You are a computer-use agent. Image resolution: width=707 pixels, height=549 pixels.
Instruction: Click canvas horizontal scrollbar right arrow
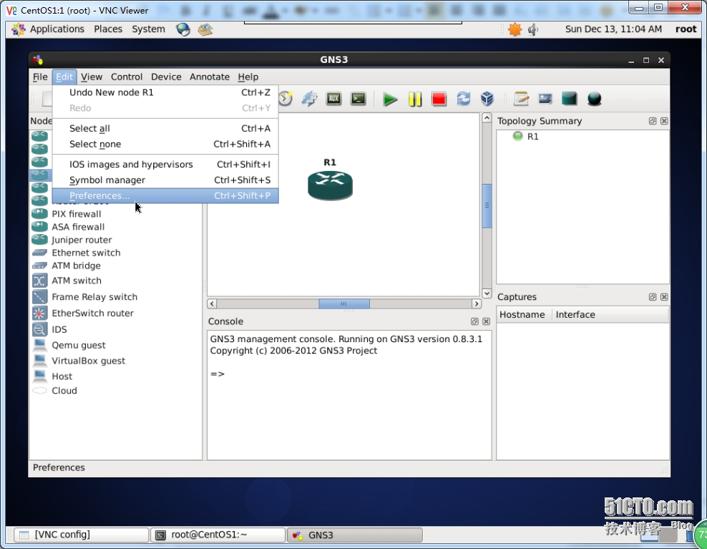[476, 304]
